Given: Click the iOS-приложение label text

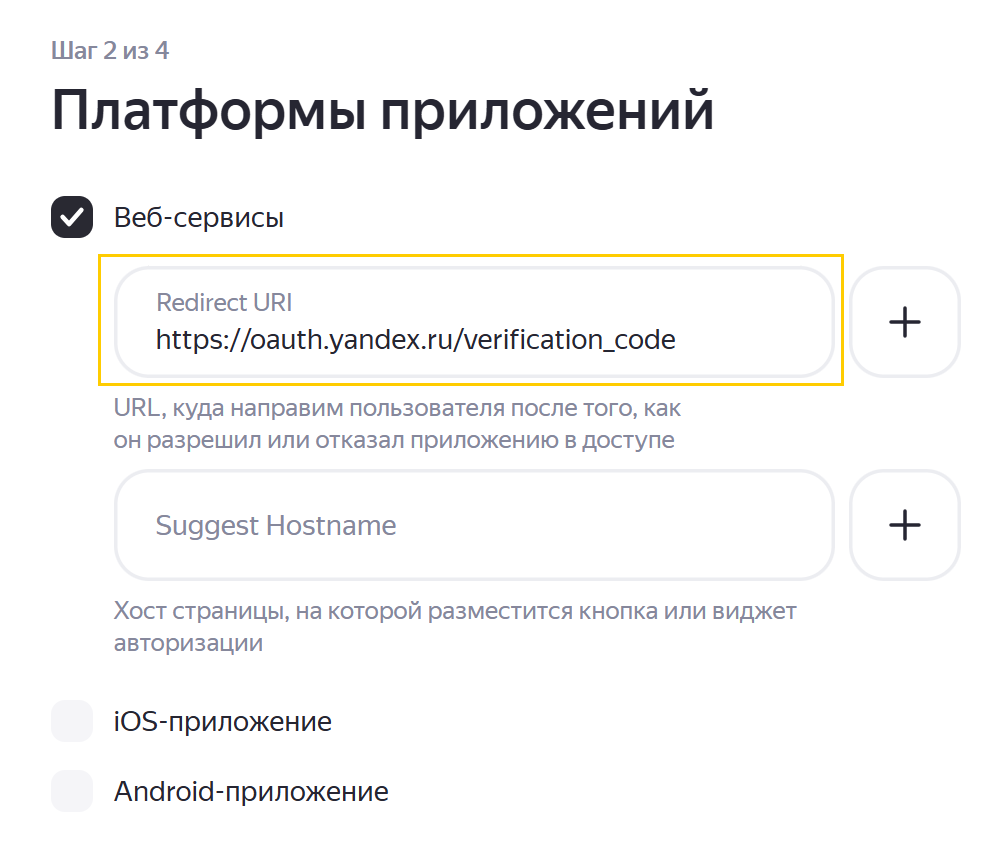Looking at the screenshot, I should [x=223, y=721].
